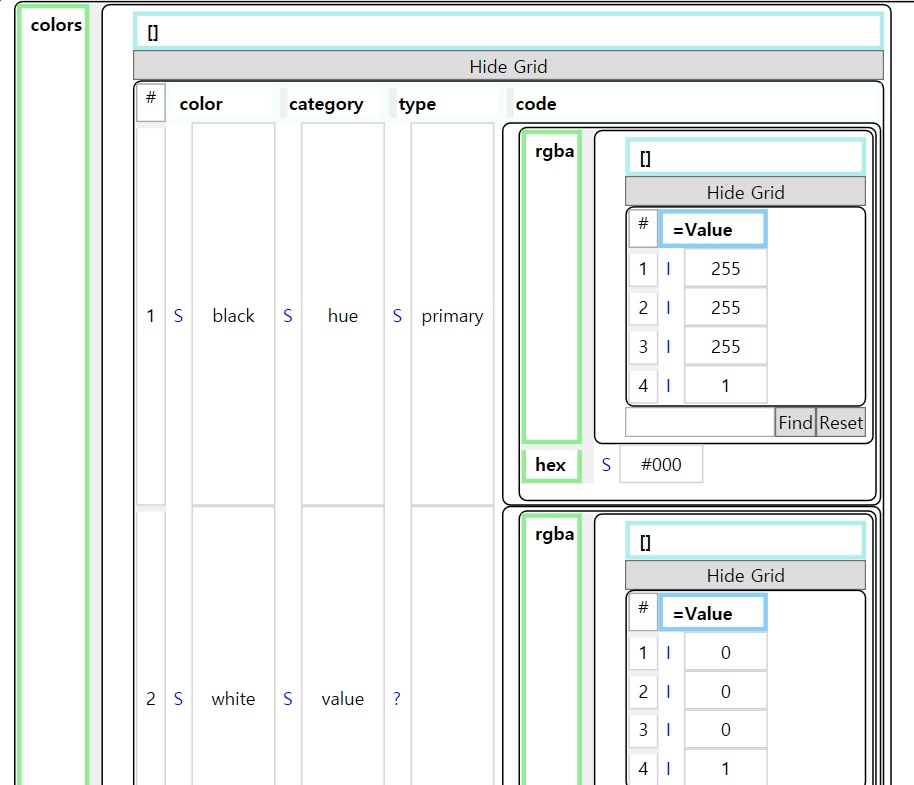Screen dimensions: 914x785
Task: Click first 255 value in black's rgba
Action: coord(725,269)
